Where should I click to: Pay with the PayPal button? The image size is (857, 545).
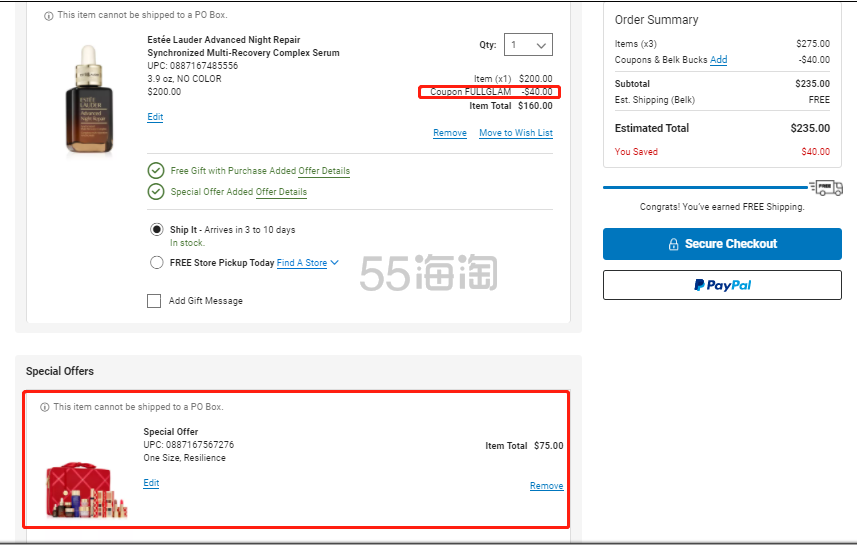point(722,285)
